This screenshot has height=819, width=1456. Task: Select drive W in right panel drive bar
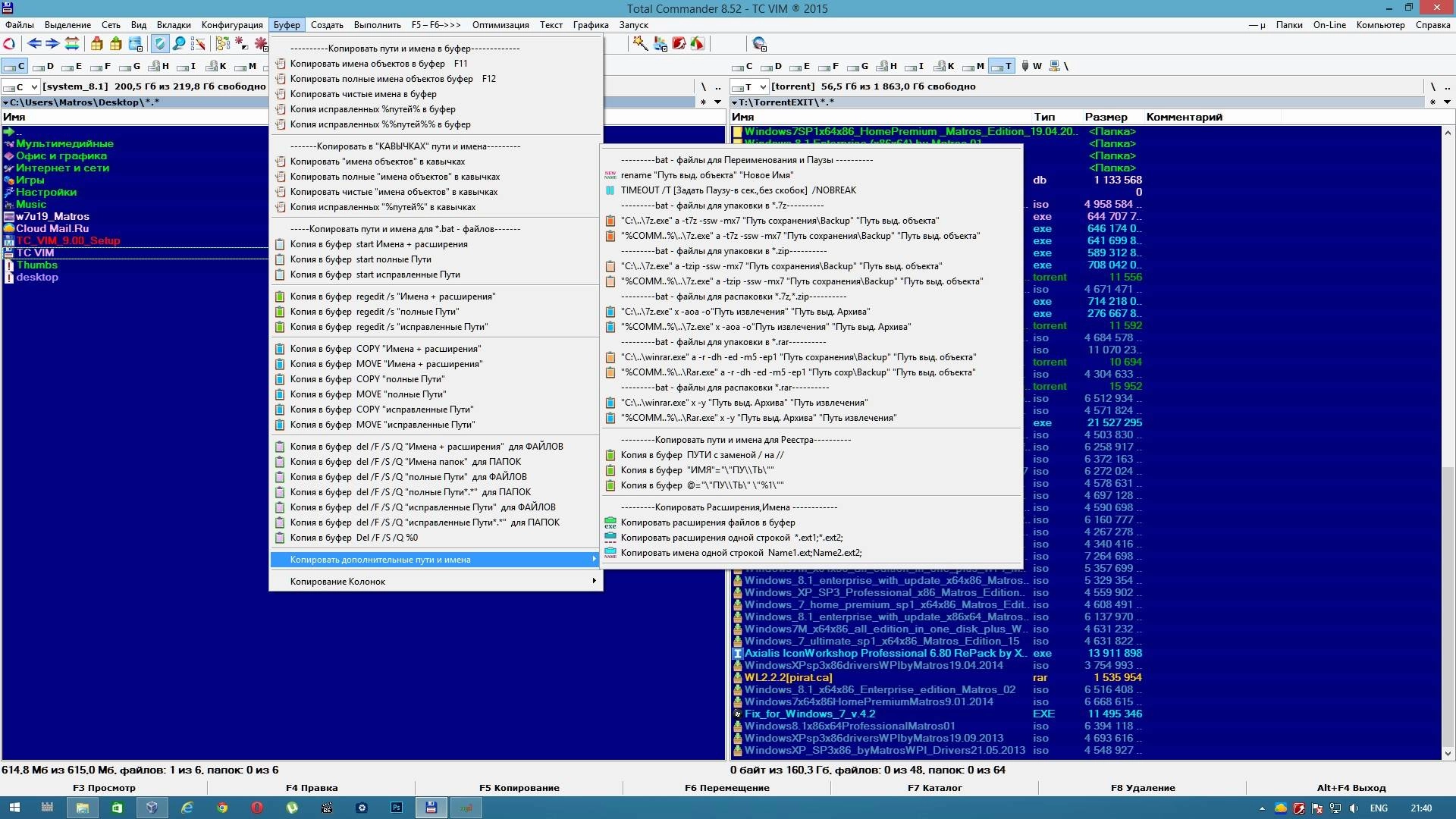[1031, 66]
